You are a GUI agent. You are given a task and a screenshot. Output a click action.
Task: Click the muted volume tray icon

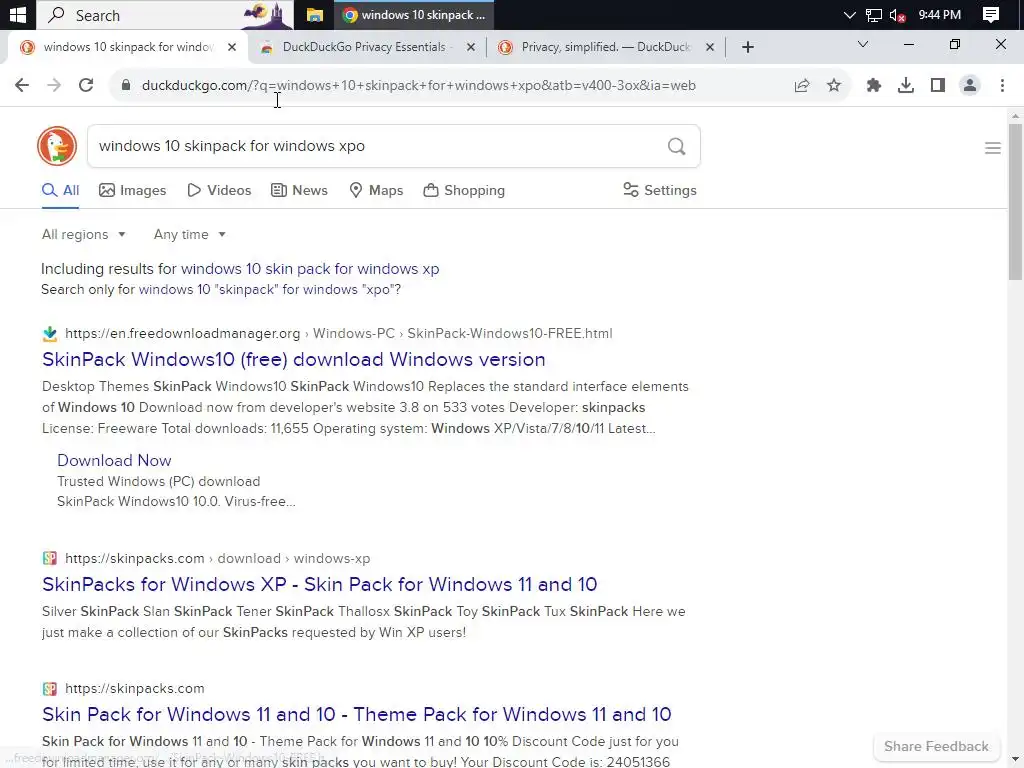pos(897,14)
